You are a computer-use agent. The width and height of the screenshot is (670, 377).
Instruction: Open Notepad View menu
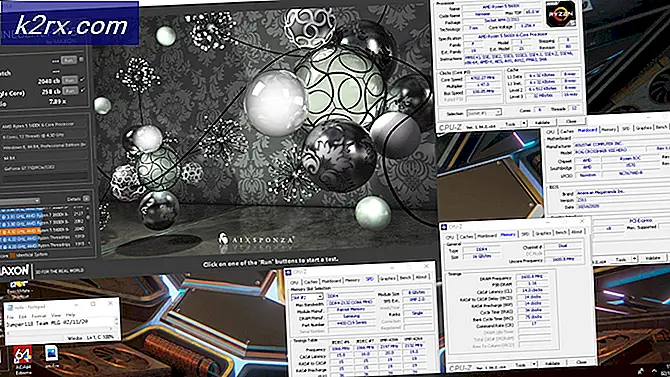tap(56, 315)
